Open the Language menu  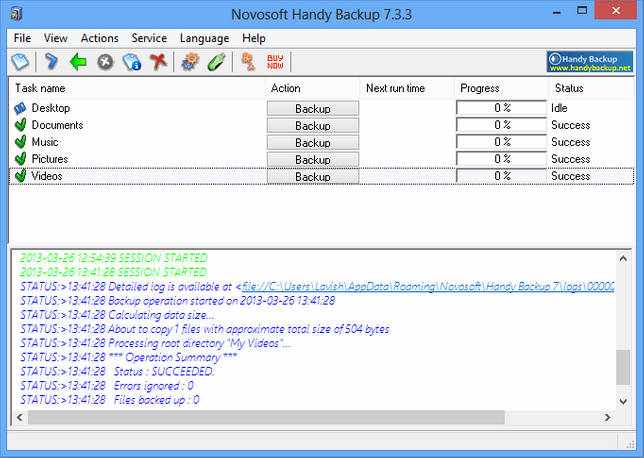coord(205,38)
